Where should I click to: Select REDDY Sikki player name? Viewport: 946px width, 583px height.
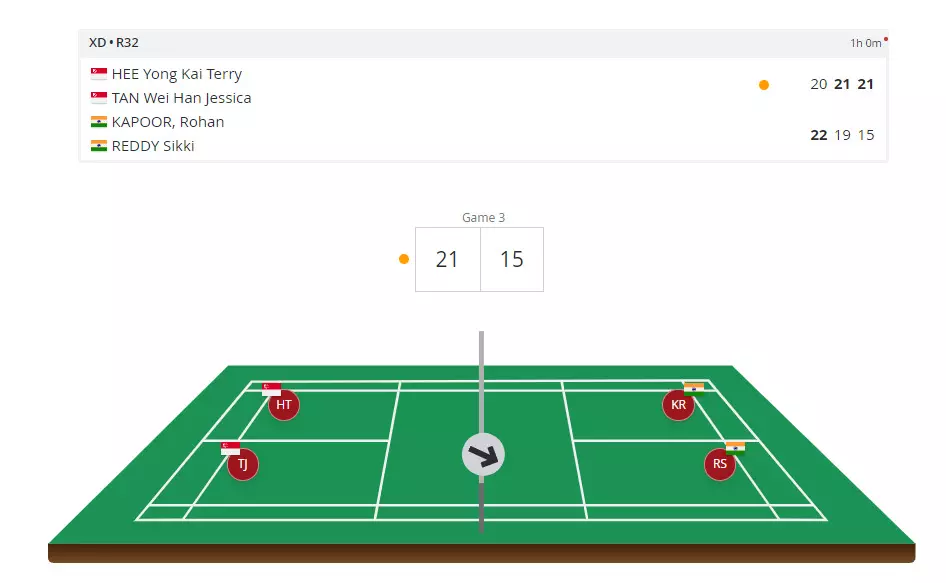tap(153, 146)
